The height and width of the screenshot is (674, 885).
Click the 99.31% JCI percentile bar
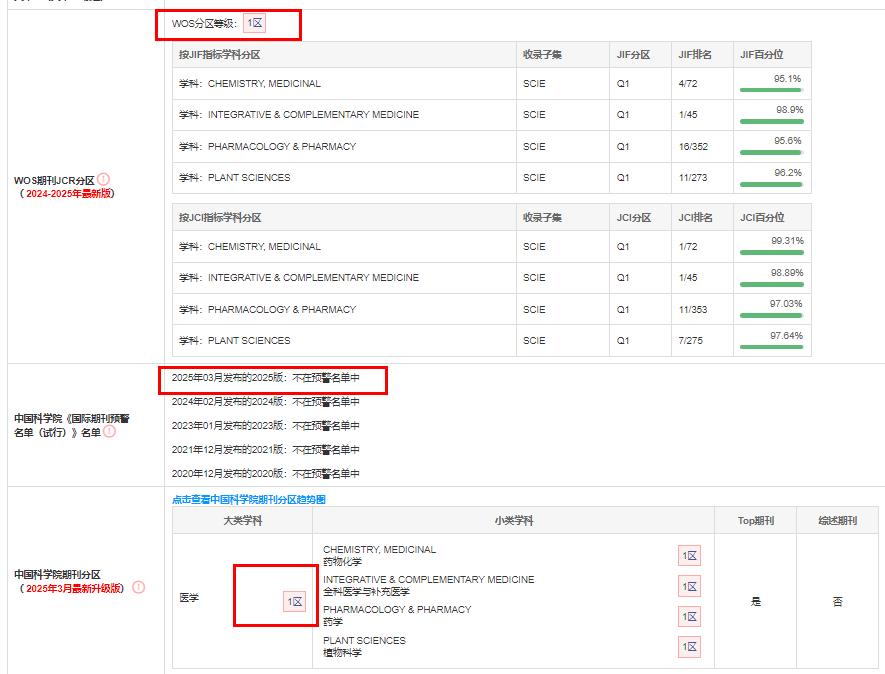(x=771, y=253)
